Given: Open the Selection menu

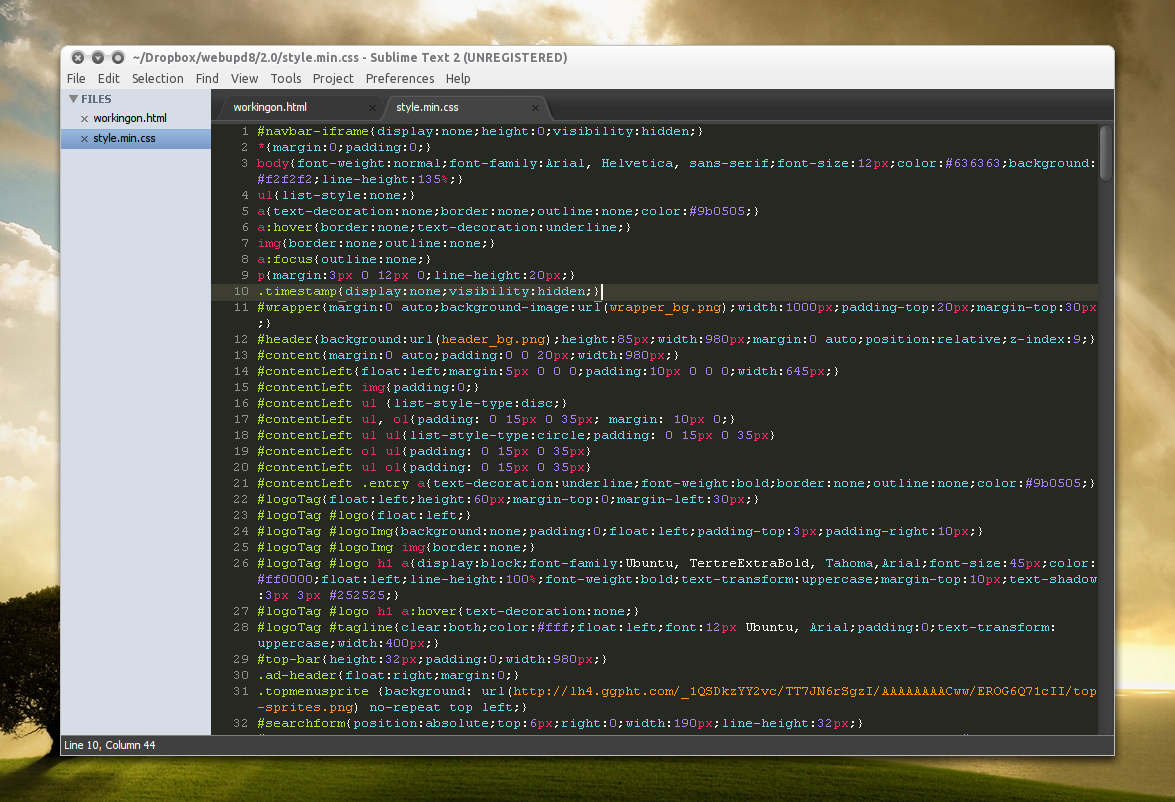Looking at the screenshot, I should coord(157,78).
